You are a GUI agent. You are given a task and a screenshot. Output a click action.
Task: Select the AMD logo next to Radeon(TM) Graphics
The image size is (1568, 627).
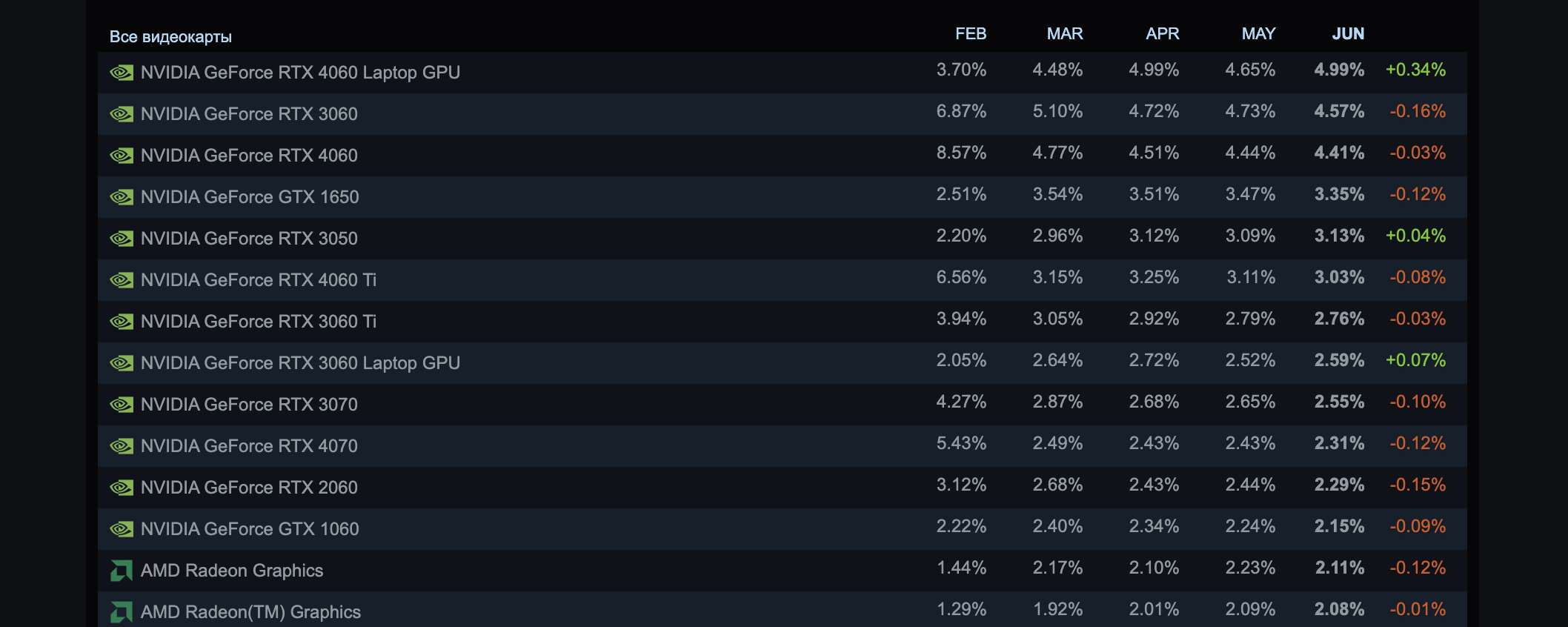[122, 611]
